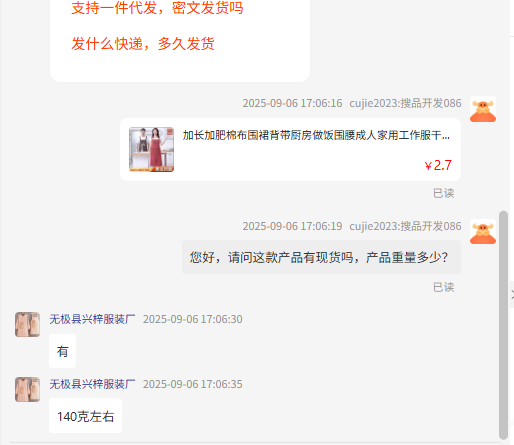The width and height of the screenshot is (514, 445).
Task: Click the chat scrollbar thumb
Action: 503,325
